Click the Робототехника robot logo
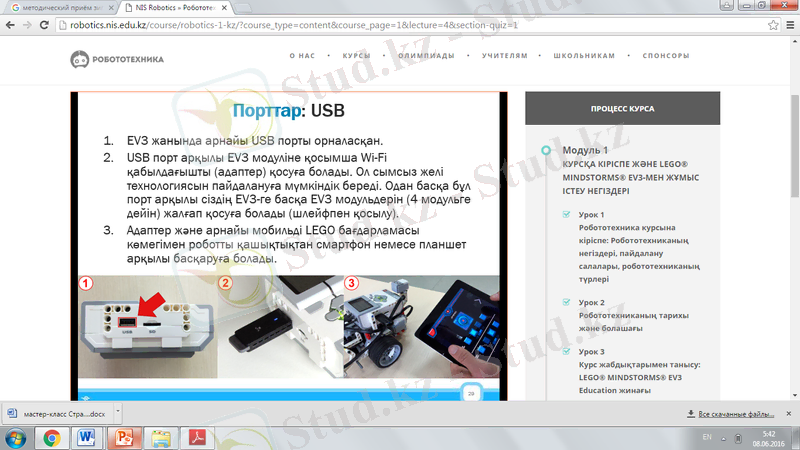The height and width of the screenshot is (450, 800). 79,59
